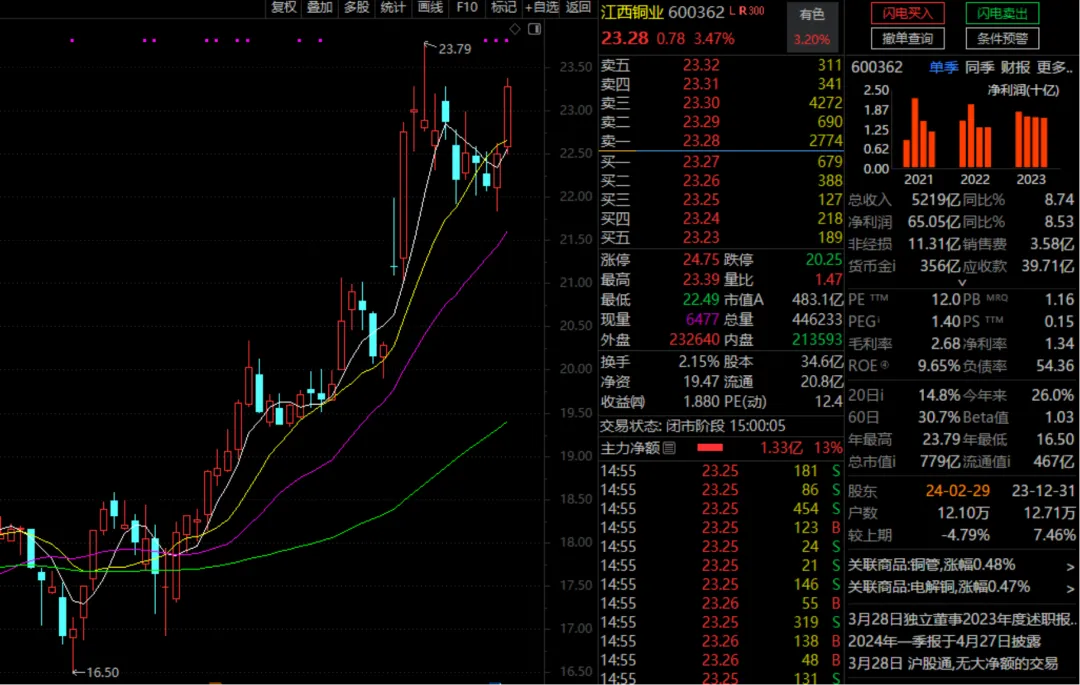Expand the financial data with the down chevron
Screen dimensions: 1080x685
point(962,283)
